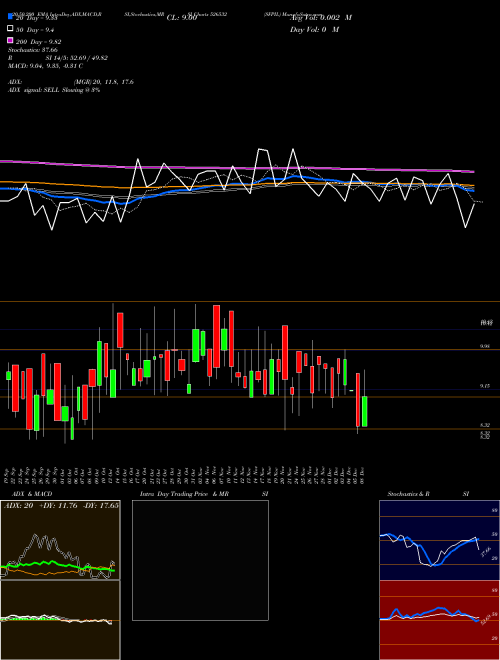This screenshot has width=500, height=660.
Task: Click the red-background RSI chart panel
Action: (439, 620)
